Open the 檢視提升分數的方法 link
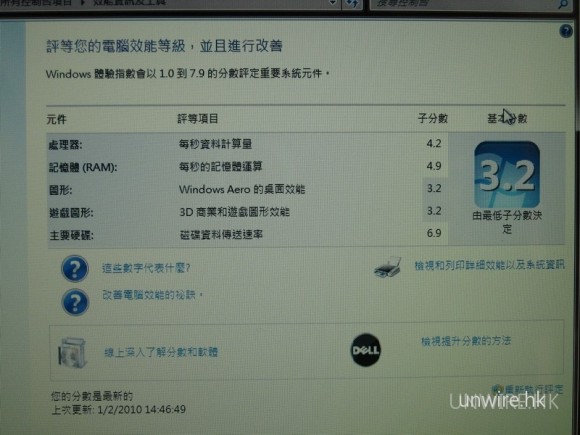 pyautogui.click(x=466, y=341)
